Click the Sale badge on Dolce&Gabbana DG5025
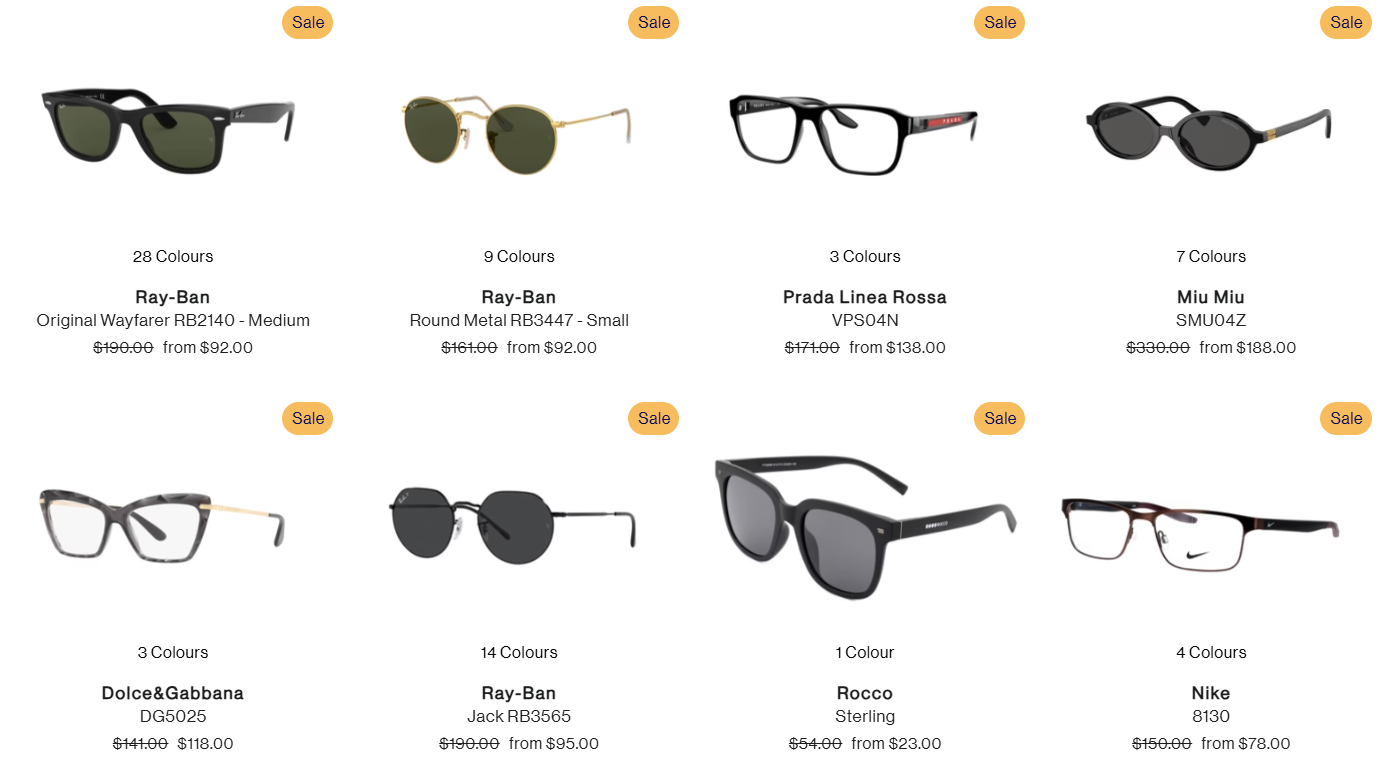Viewport: 1386px width, 765px height. (x=308, y=418)
